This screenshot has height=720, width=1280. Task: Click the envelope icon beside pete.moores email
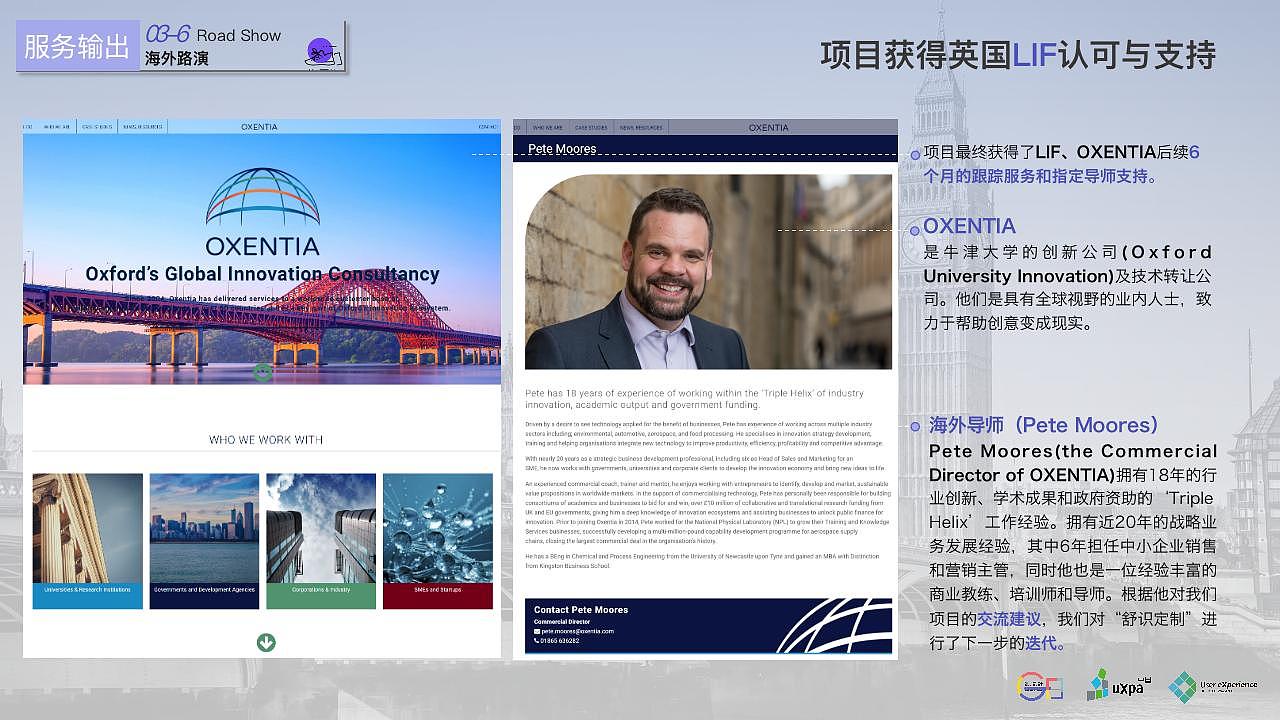click(537, 631)
